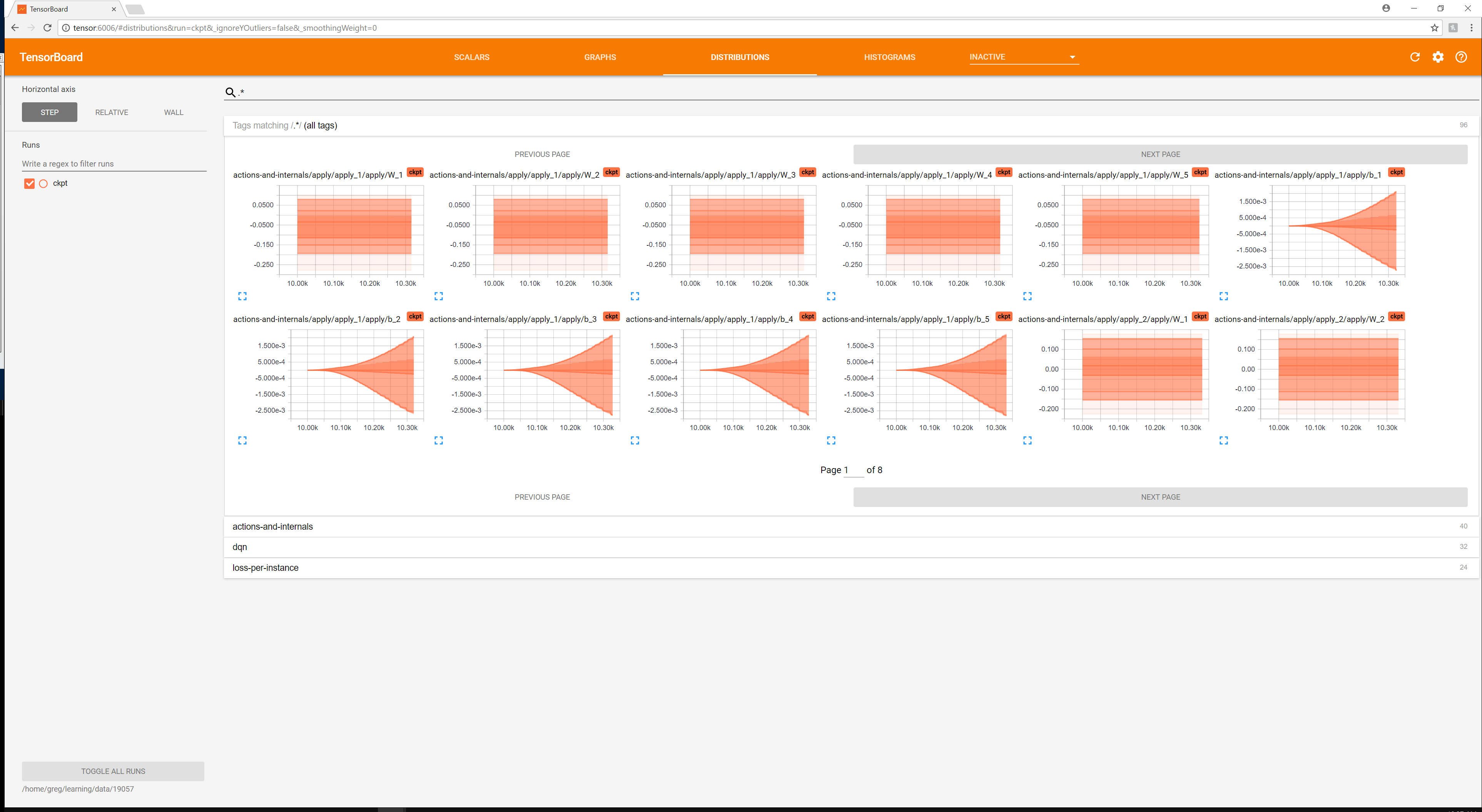Switch to the HISTOGRAMS tab
The height and width of the screenshot is (812, 1482).
click(x=889, y=57)
